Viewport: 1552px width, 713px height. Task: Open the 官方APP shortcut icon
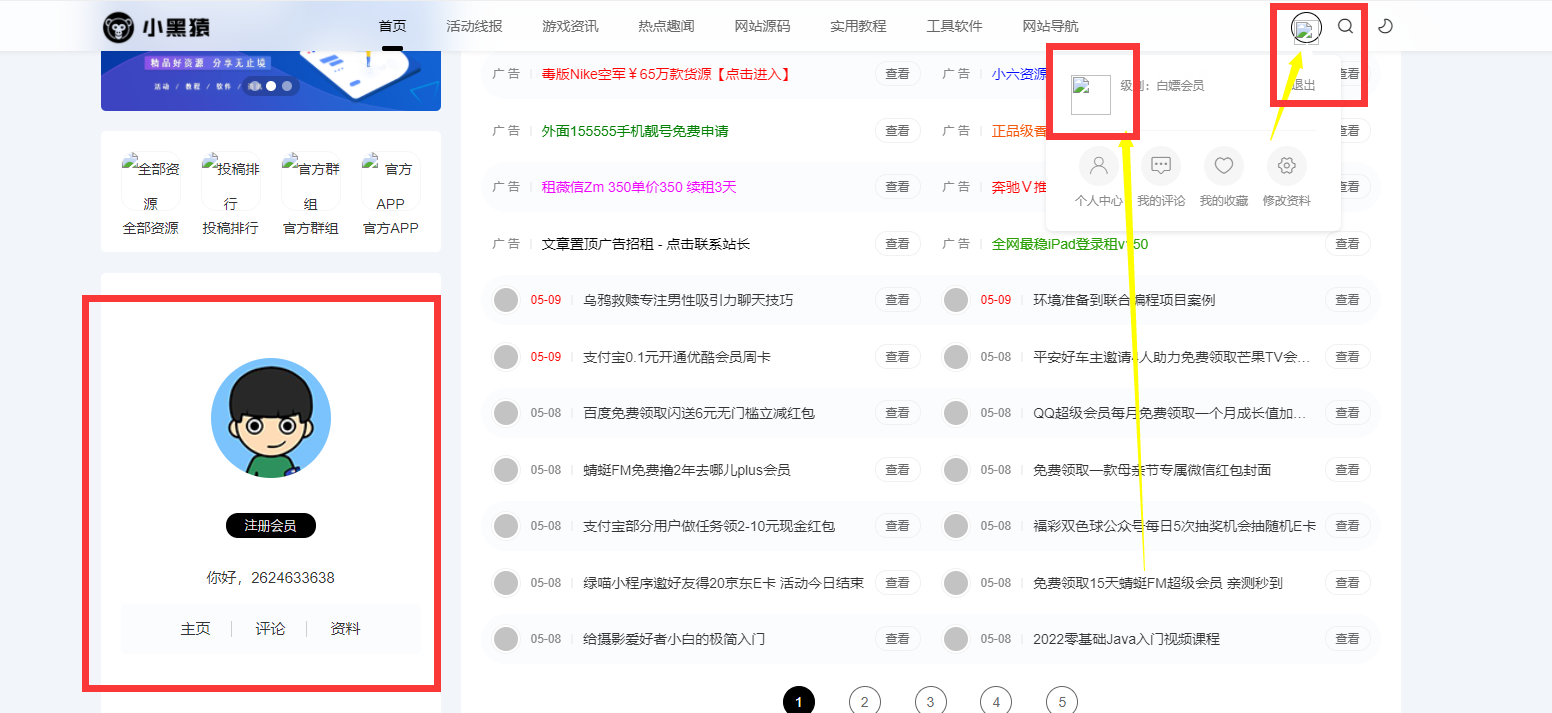[x=391, y=181]
